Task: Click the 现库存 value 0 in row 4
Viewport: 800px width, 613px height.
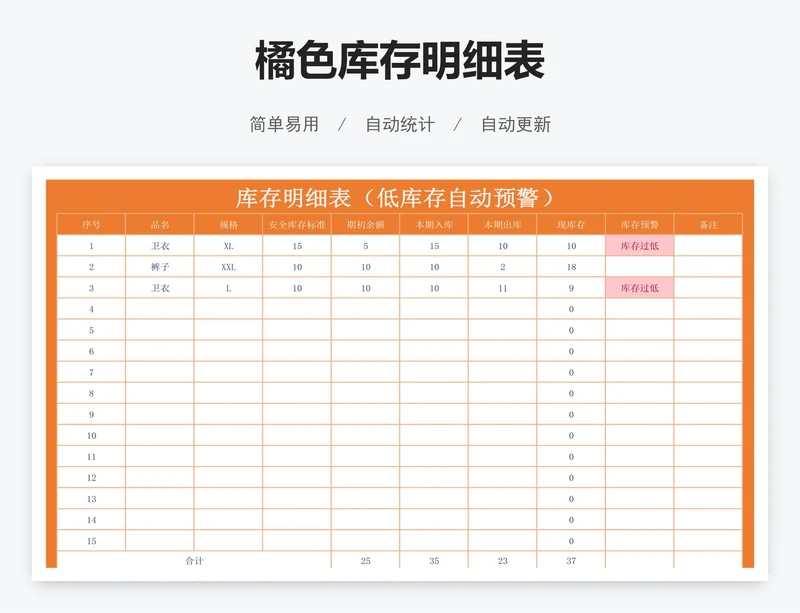Action: point(571,309)
